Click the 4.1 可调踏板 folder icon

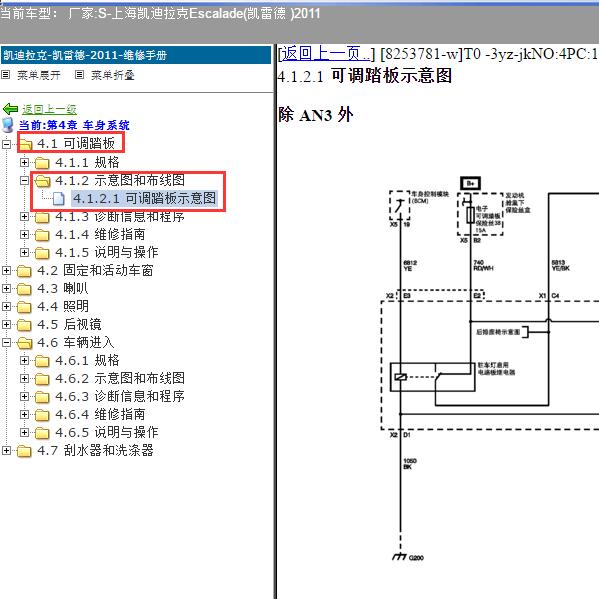(x=25, y=144)
